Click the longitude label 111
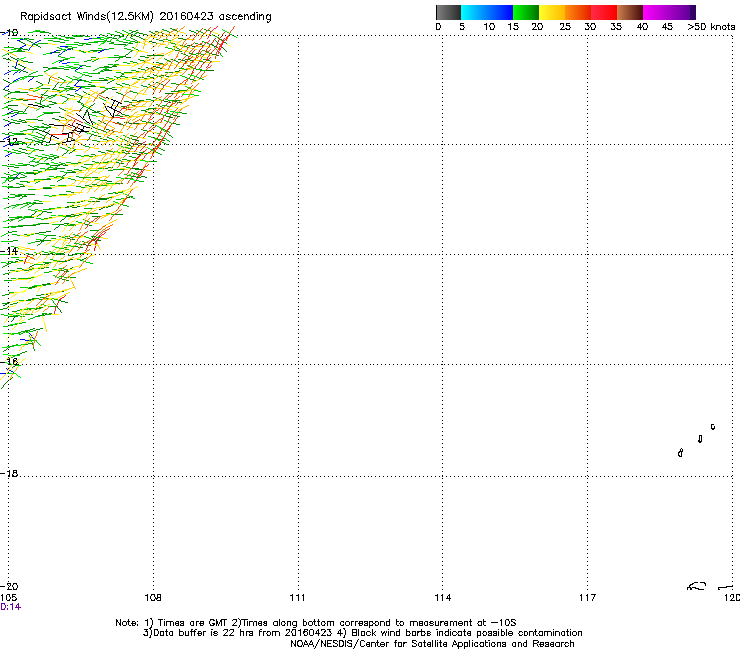Viewport: 740px width, 650px height. click(297, 598)
